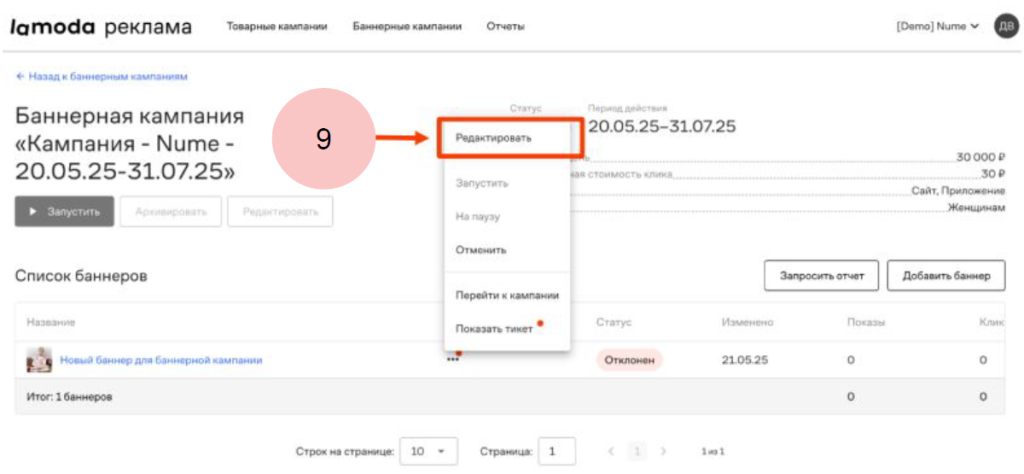Open rows per page dropdown showing 10
The image size is (1024, 474).
(428, 451)
